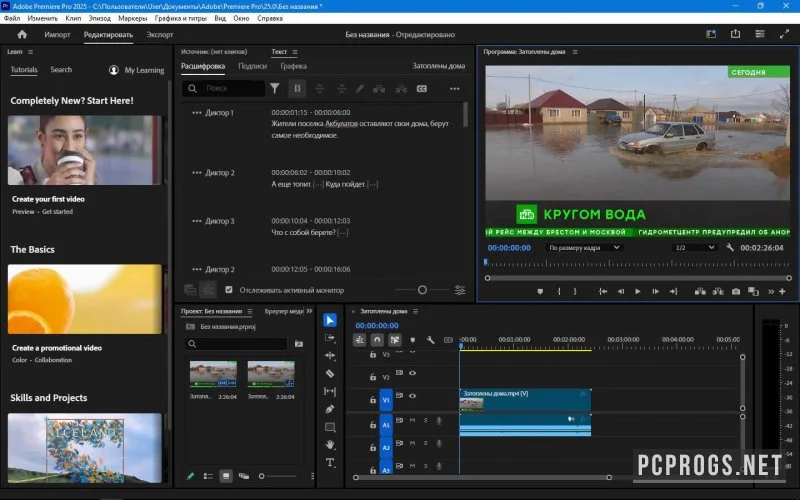Click the transcript pauses toggle icon
Image resolution: width=800 pixels, height=500 pixels.
point(297,88)
